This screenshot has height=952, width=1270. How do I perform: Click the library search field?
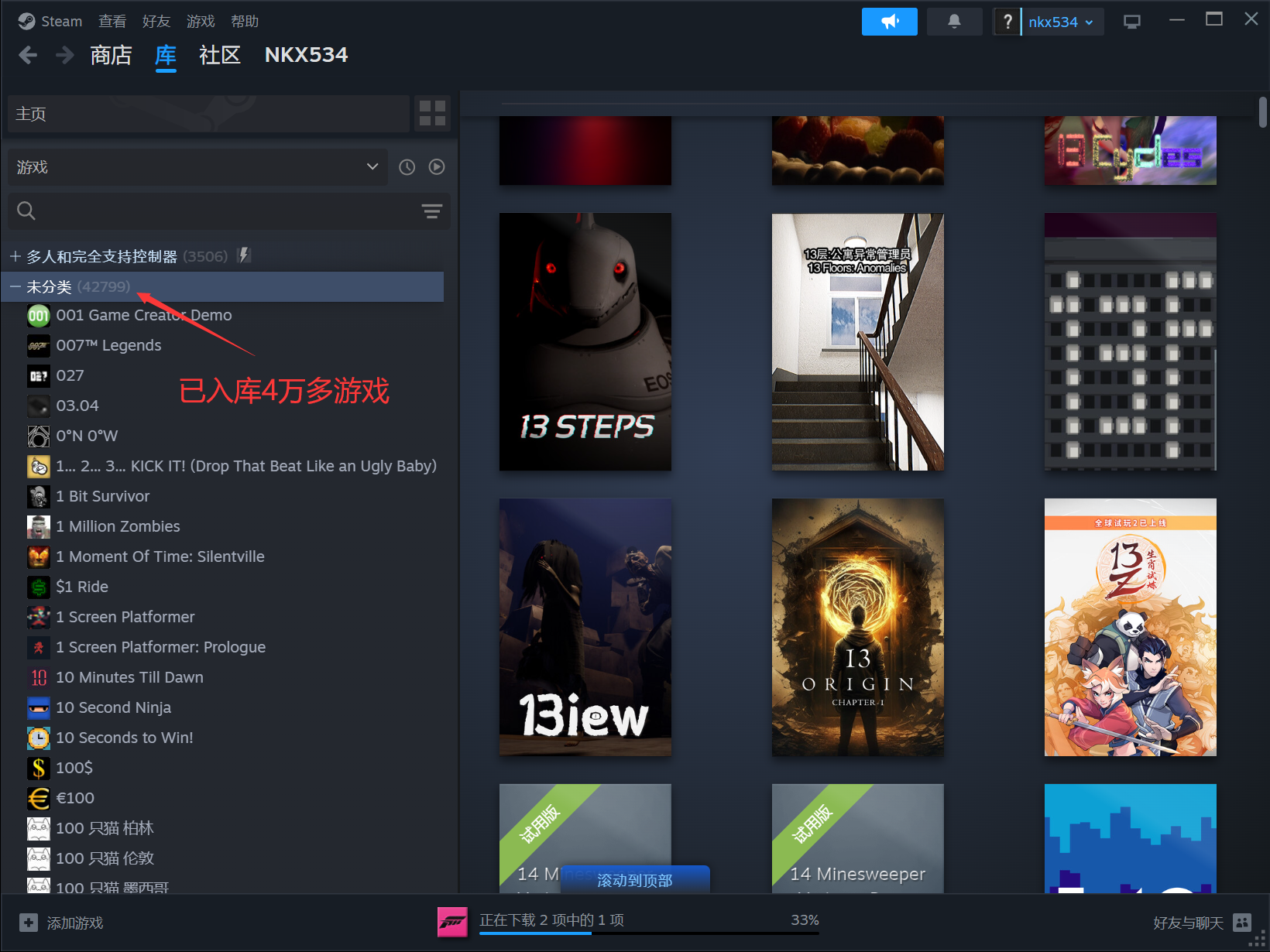tap(217, 211)
